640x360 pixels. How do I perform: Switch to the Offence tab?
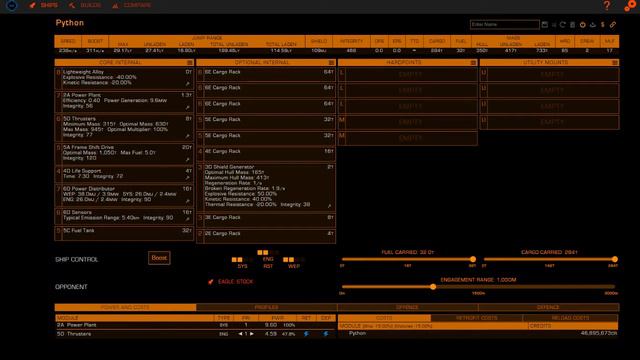407,307
